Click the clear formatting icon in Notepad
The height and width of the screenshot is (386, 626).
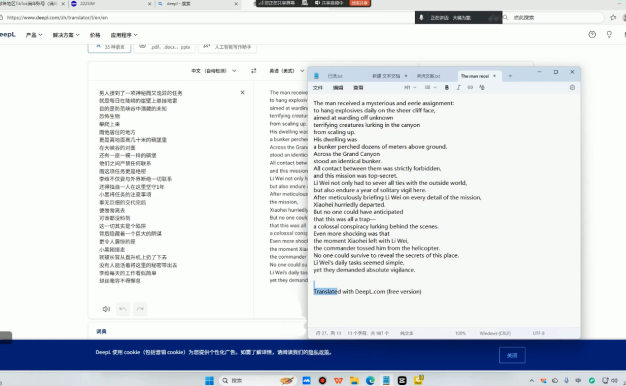pyautogui.click(x=482, y=87)
